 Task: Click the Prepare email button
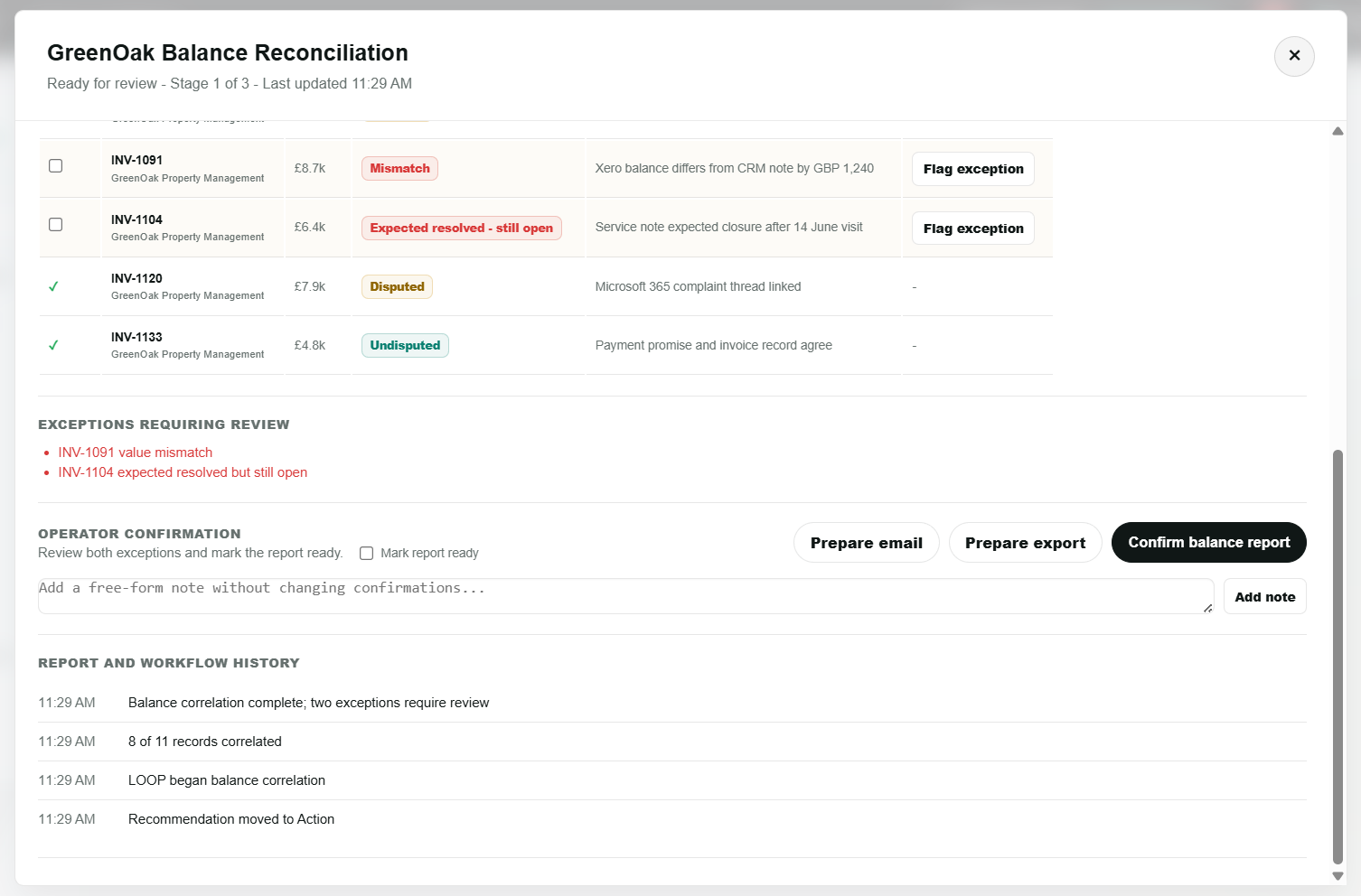tap(867, 543)
